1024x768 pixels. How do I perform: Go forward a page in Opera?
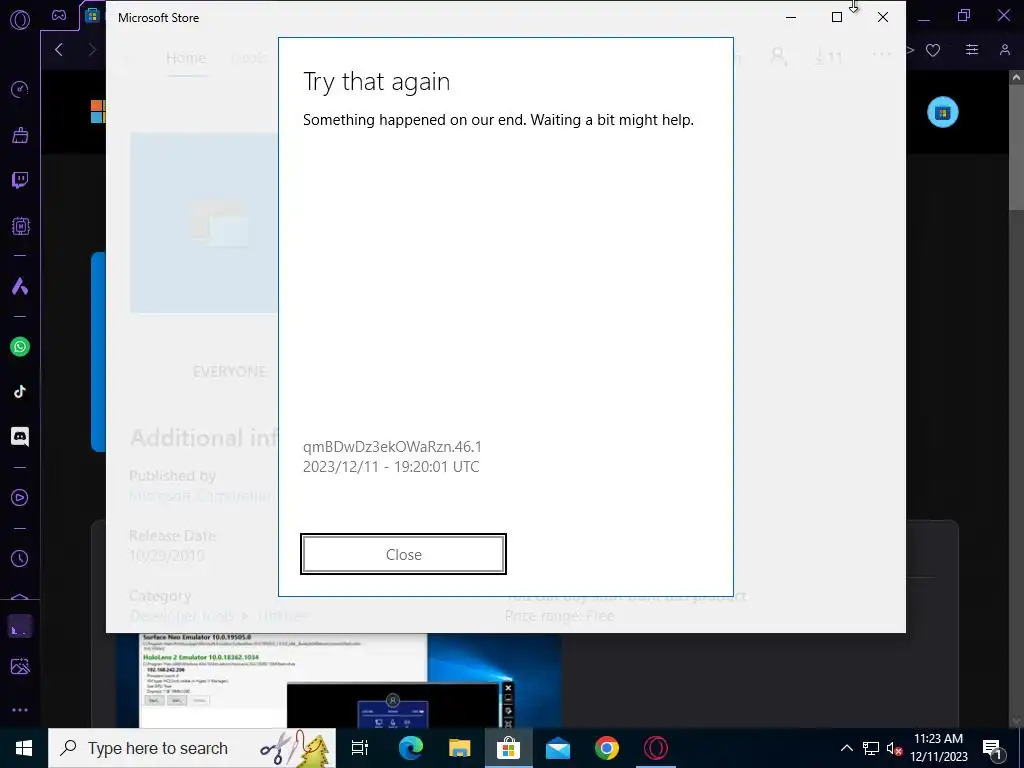pos(91,50)
